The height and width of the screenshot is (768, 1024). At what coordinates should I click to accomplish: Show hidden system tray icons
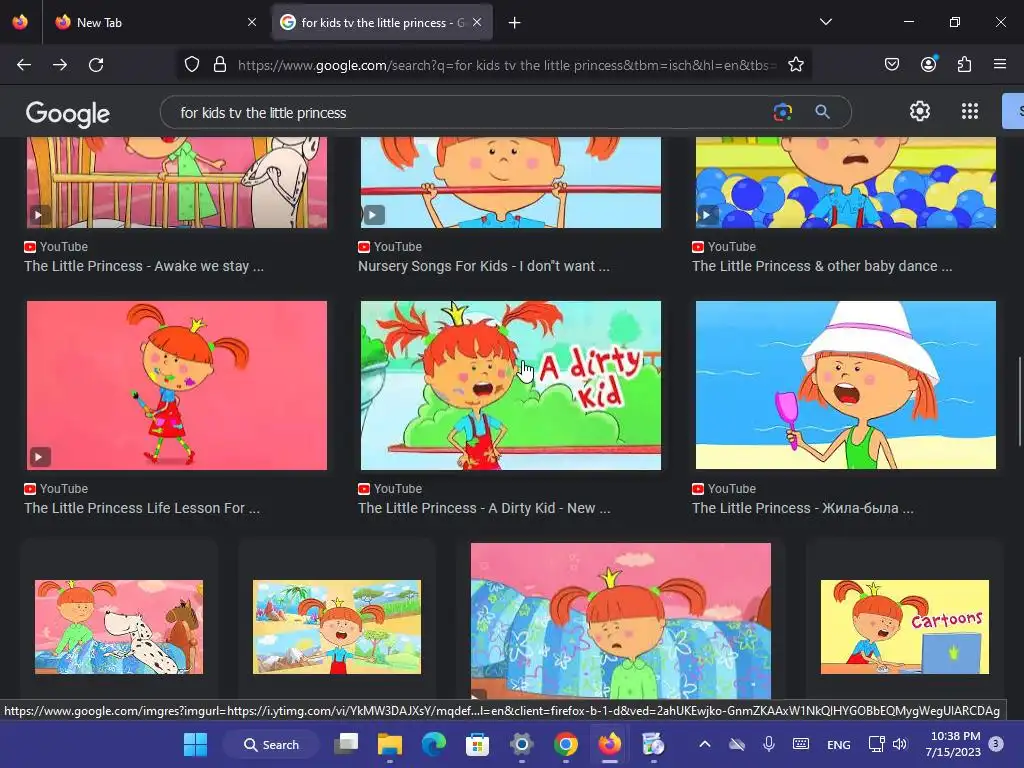pyautogui.click(x=705, y=744)
